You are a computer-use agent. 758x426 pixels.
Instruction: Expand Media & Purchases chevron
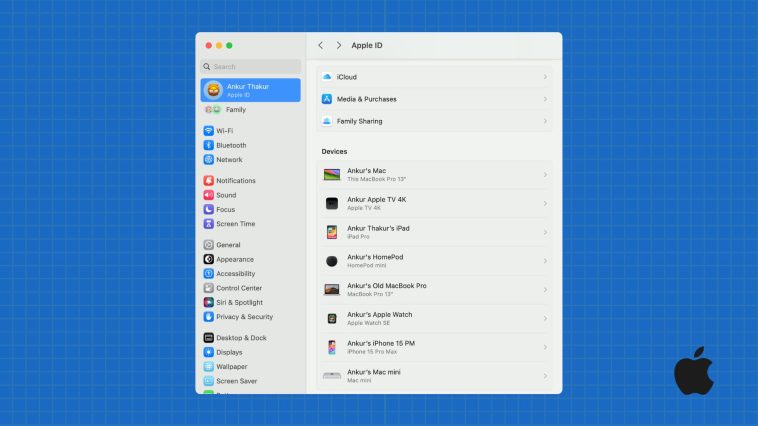(545, 99)
